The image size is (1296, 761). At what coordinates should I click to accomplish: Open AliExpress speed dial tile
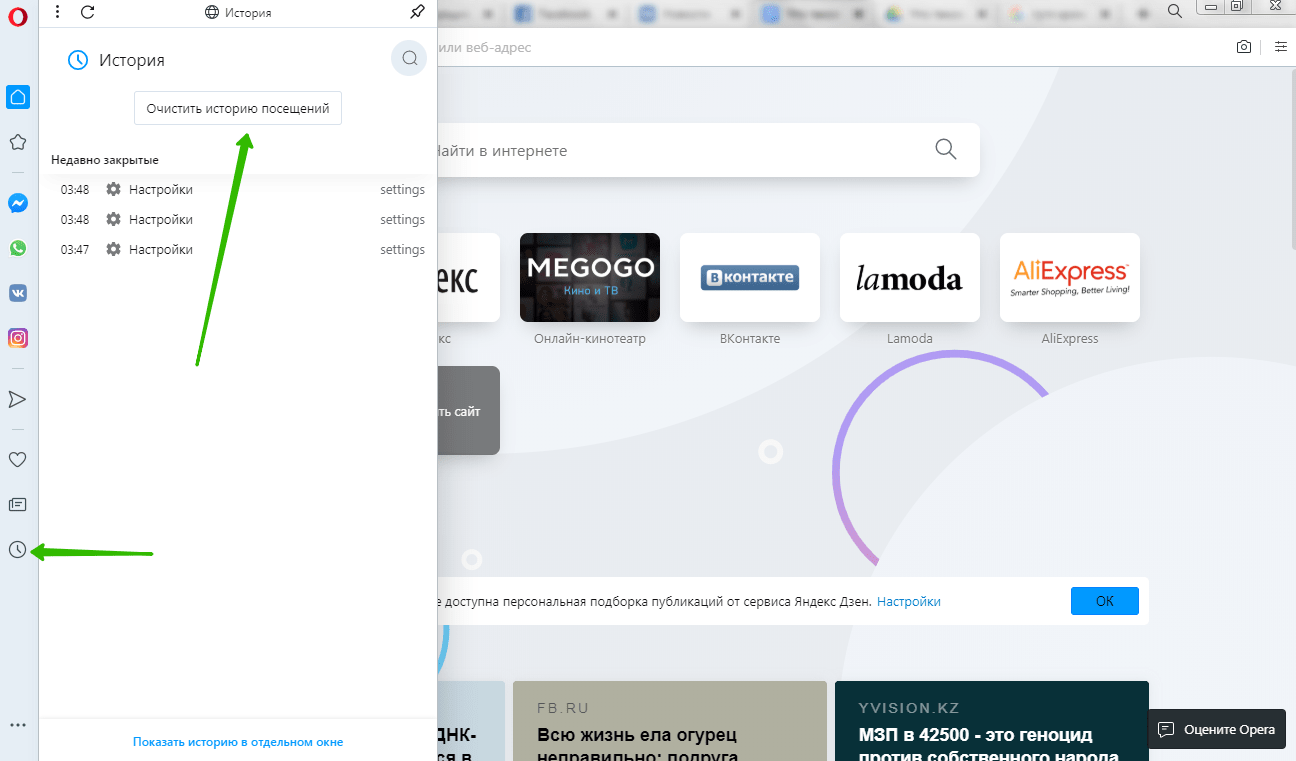[x=1070, y=277]
